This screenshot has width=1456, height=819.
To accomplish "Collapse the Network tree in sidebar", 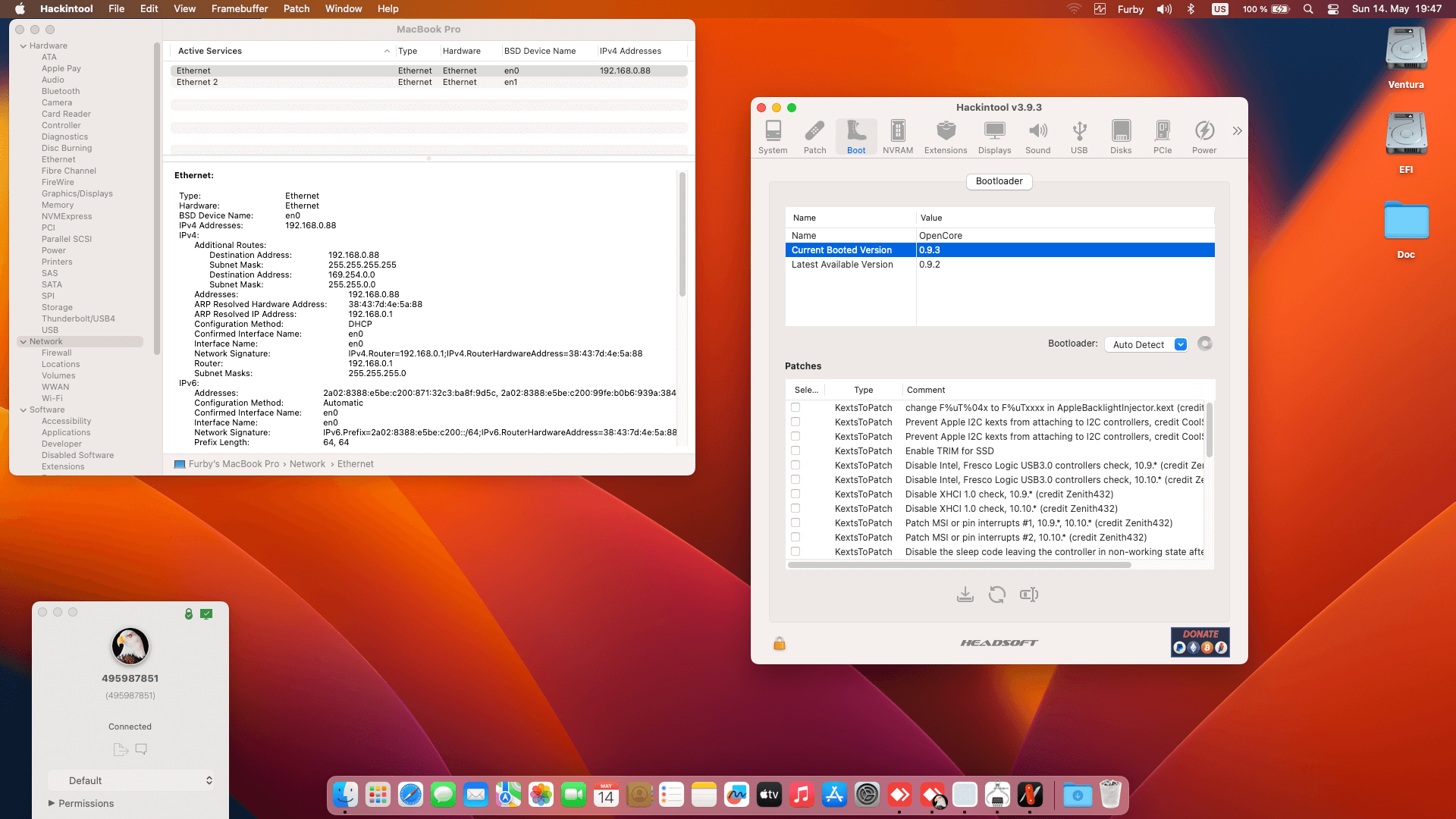I will 24,341.
